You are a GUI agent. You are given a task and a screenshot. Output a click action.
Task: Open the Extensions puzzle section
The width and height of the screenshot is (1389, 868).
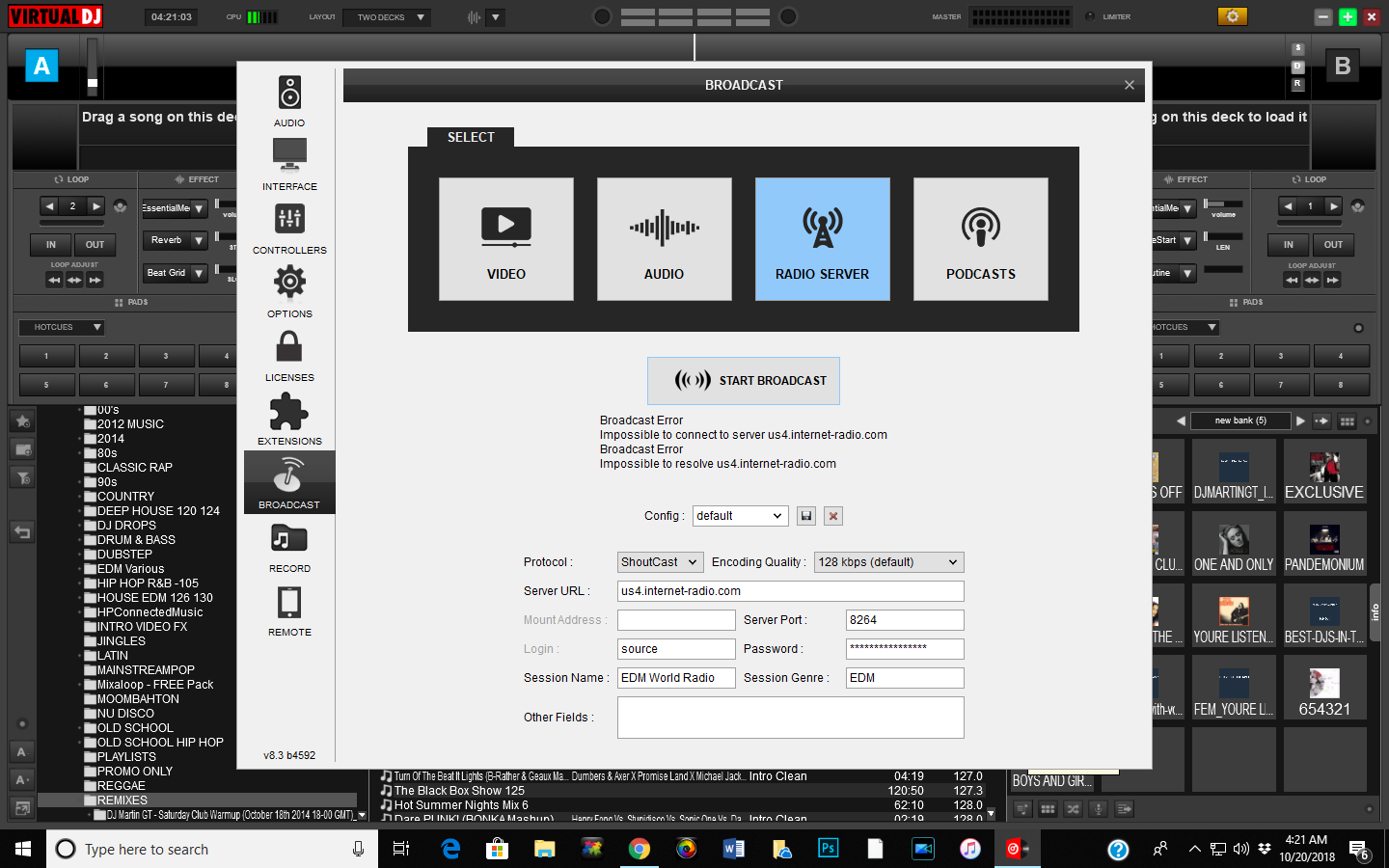click(289, 419)
